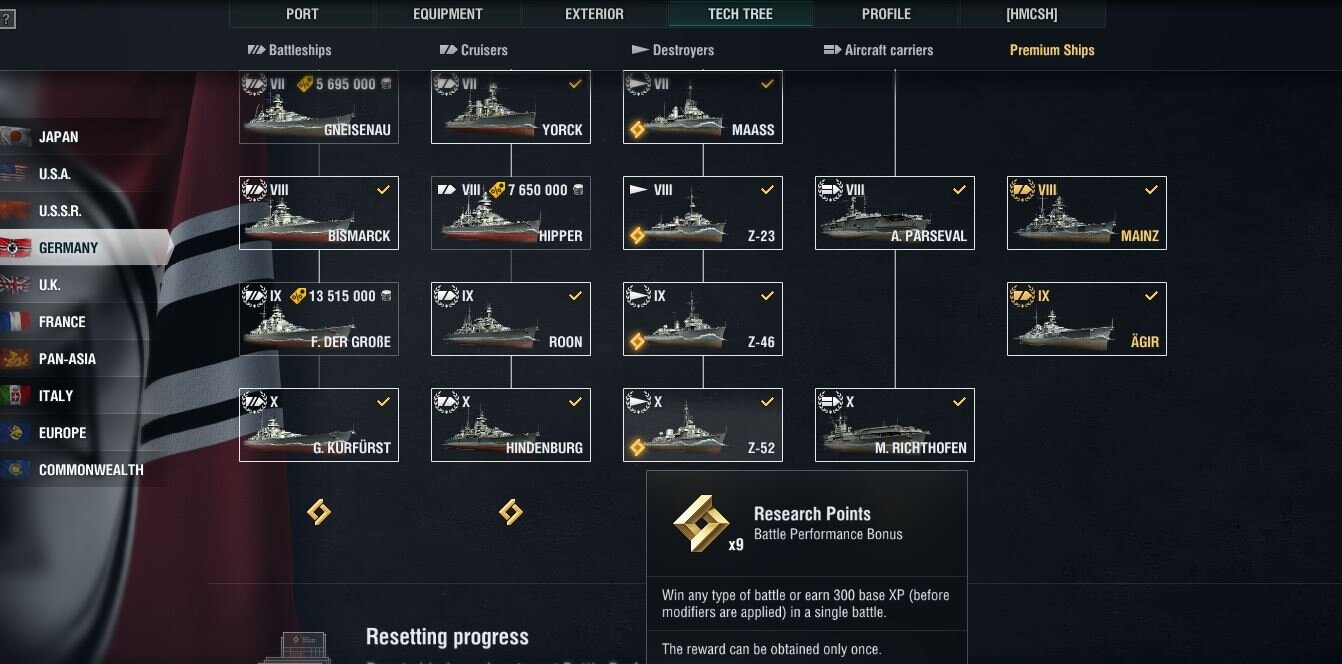The image size is (1342, 664).
Task: Show Premium Ships list
Action: coord(1052,50)
